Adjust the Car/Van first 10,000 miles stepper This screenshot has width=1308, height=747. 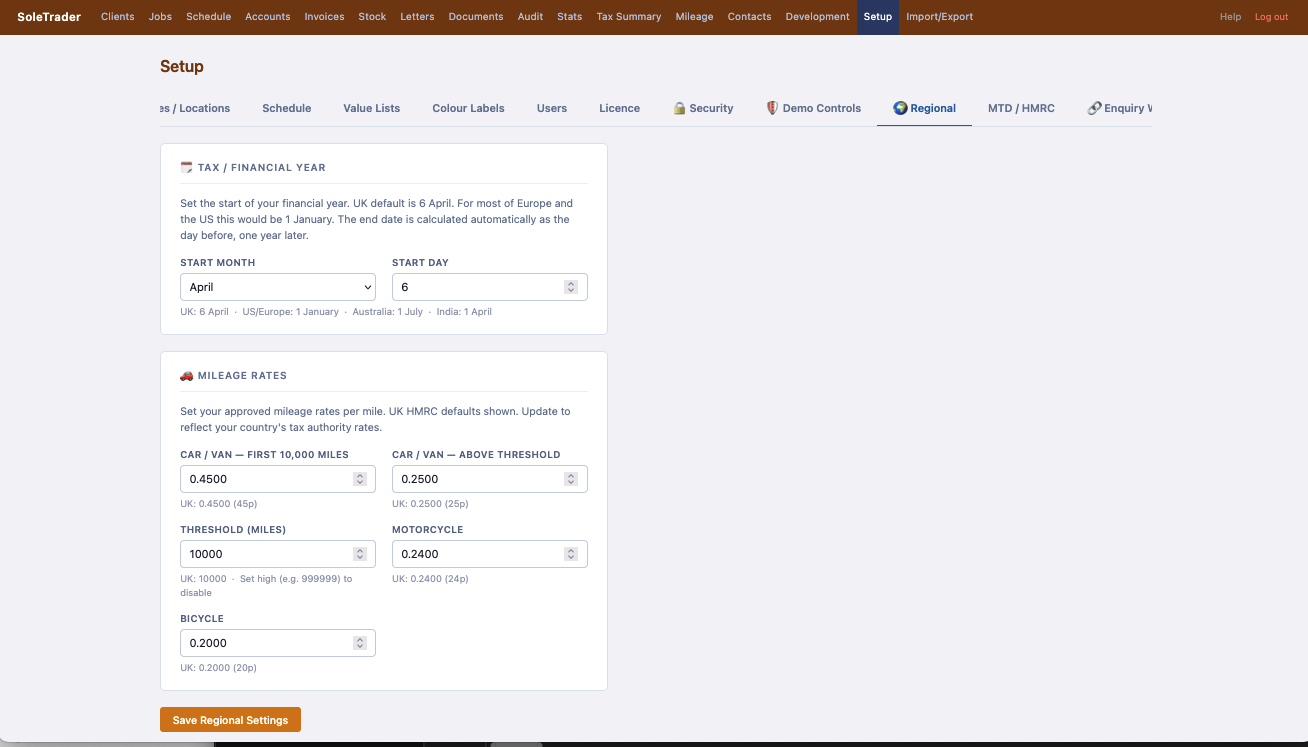pos(359,479)
